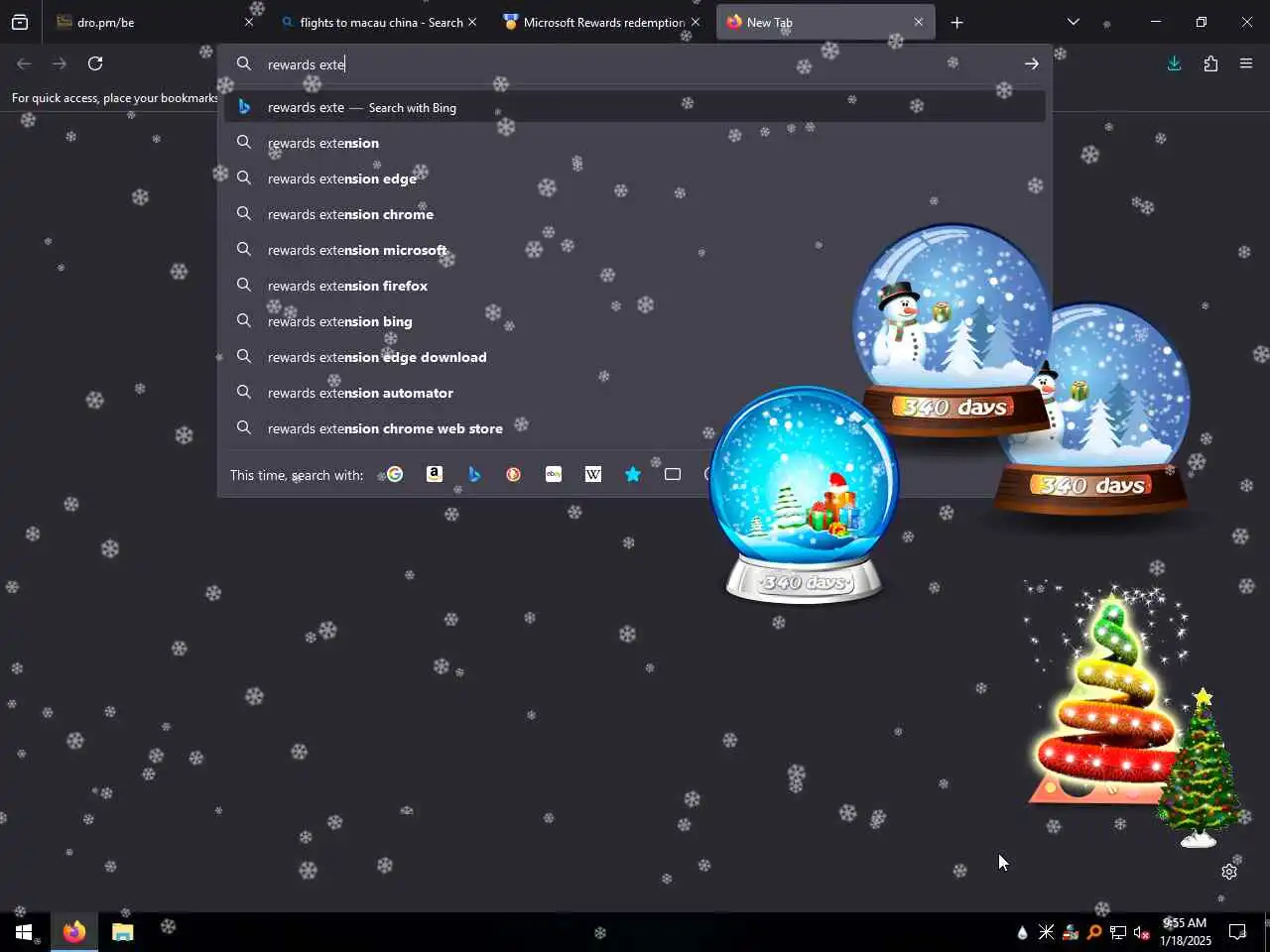The height and width of the screenshot is (952, 1270).
Task: Click the orange magnifier tray icon
Action: (1094, 932)
